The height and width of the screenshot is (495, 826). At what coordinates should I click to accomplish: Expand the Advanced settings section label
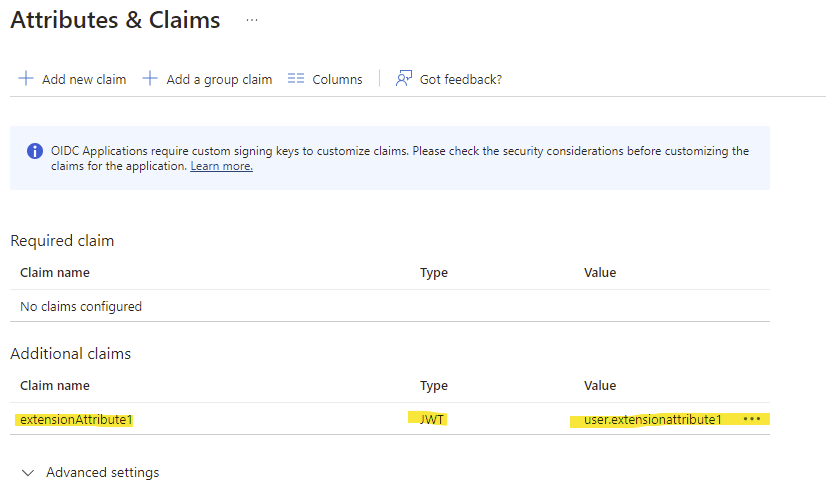pyautogui.click(x=102, y=473)
